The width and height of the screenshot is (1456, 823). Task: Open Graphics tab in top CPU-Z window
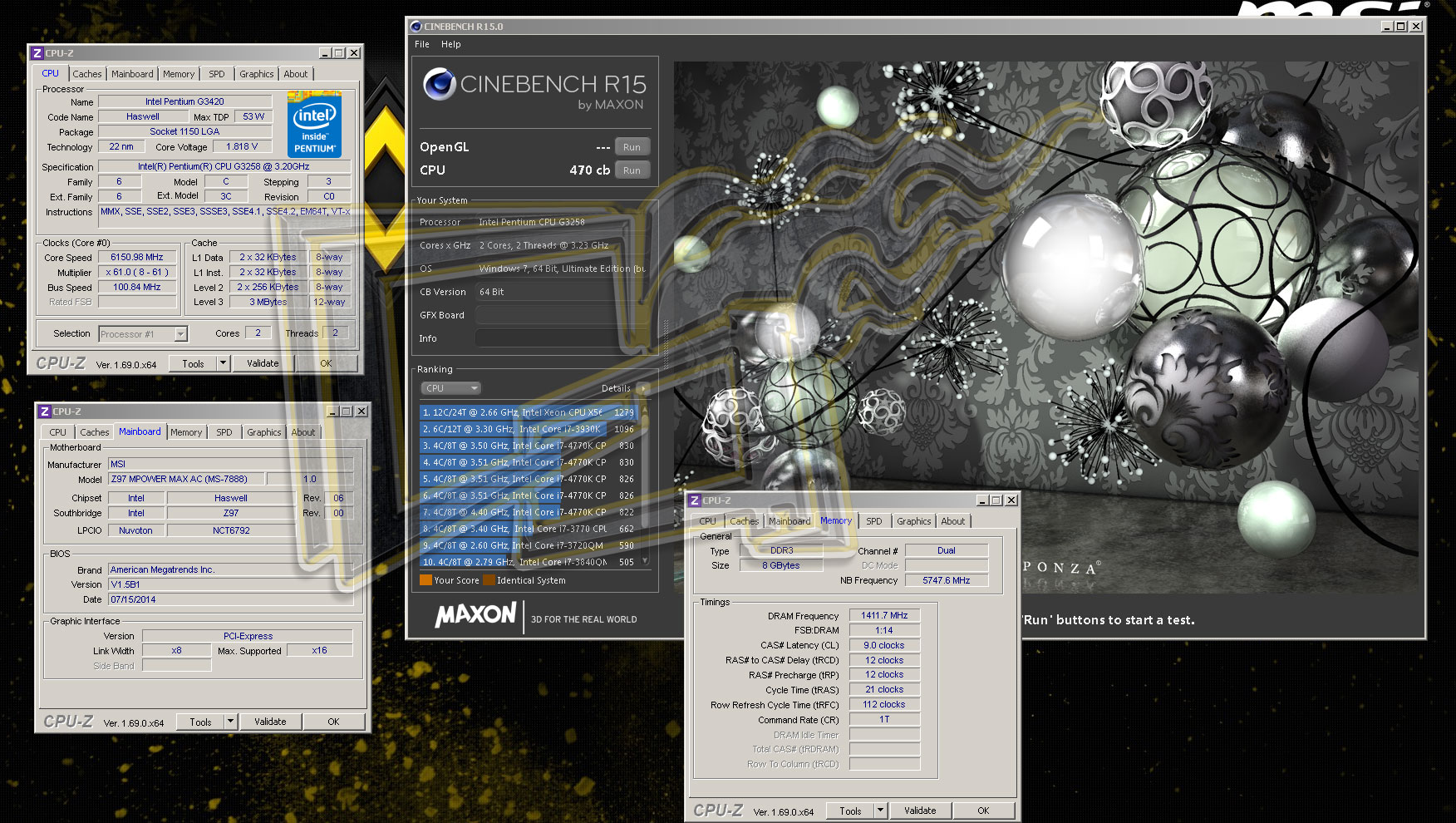pos(257,74)
